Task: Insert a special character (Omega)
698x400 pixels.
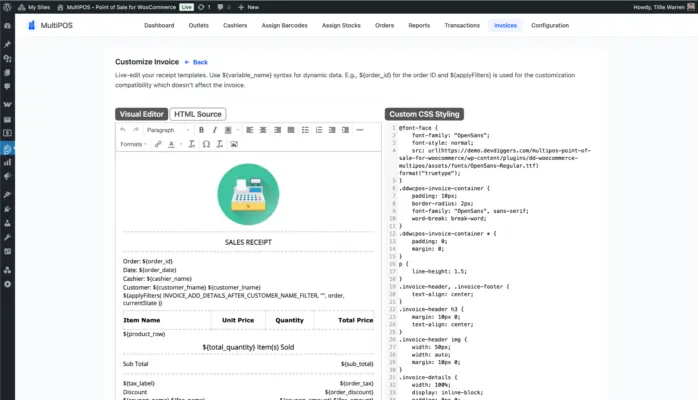Action: (206, 144)
